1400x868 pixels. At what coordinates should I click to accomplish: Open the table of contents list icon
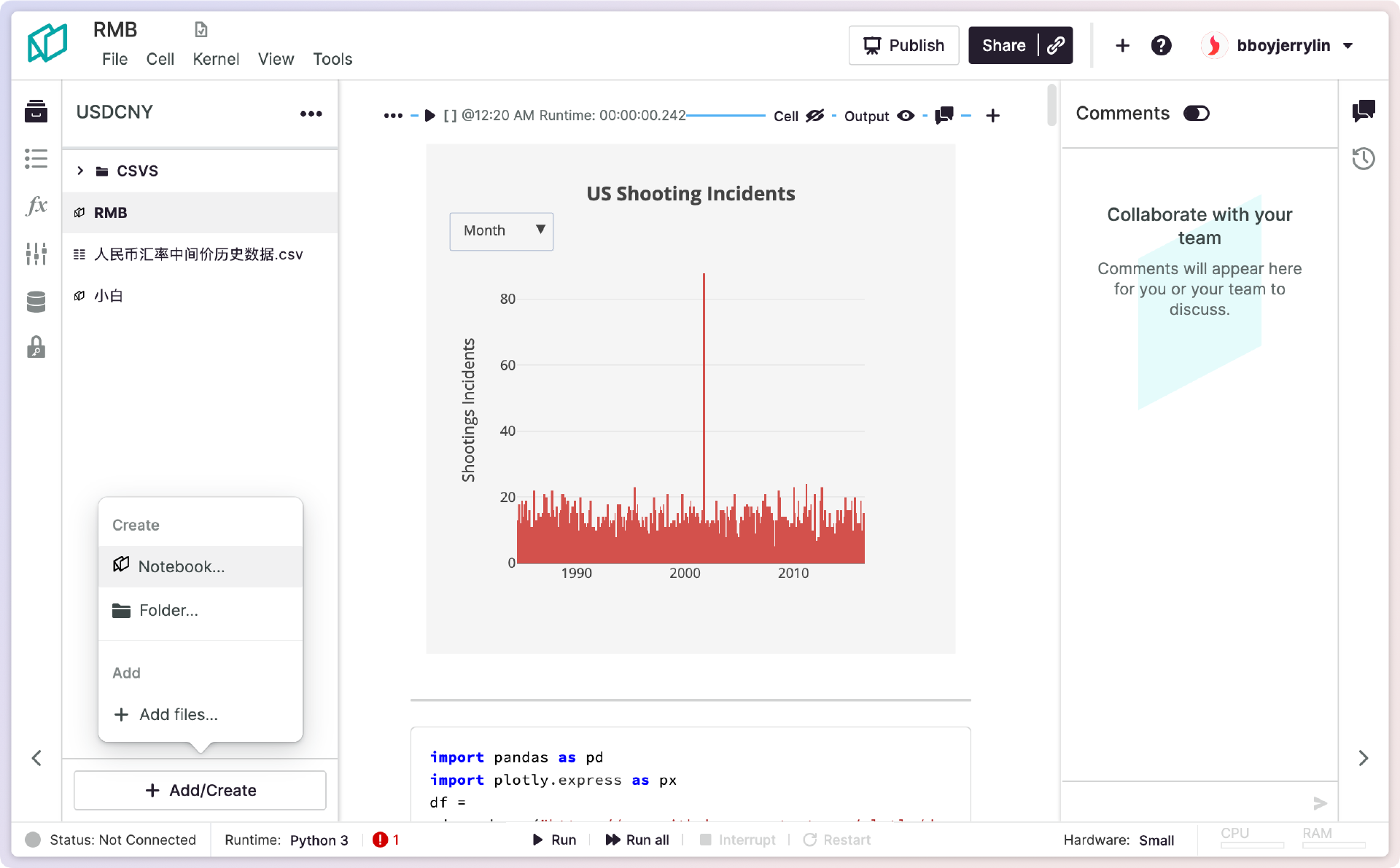(x=36, y=159)
